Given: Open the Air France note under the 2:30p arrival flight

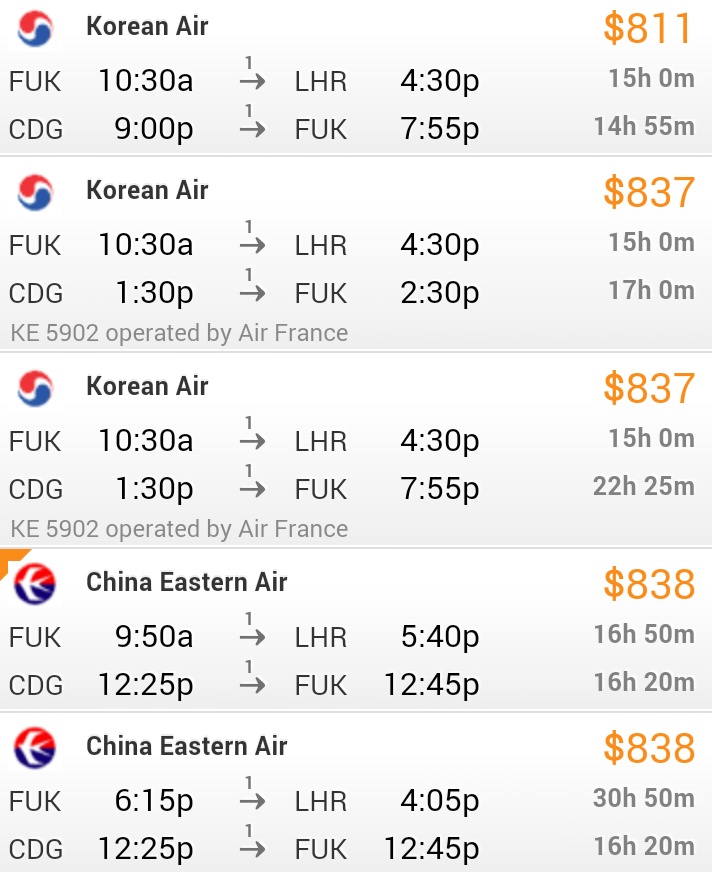Looking at the screenshot, I should (180, 333).
